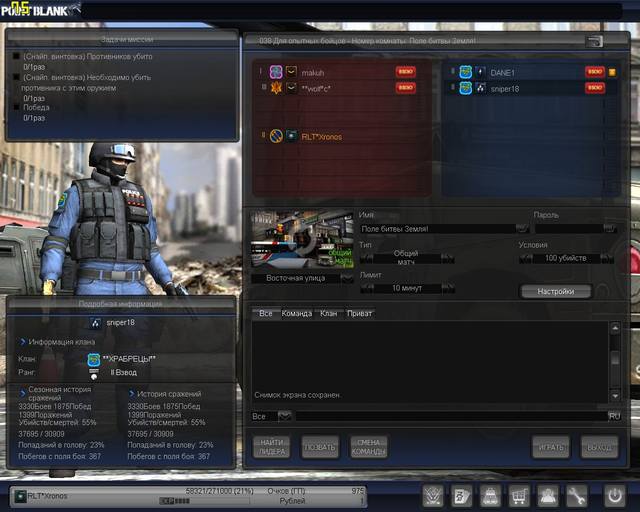Image resolution: width=640 pixels, height=512 pixels.
Task: Click the yellow leader icon beside DANE1
Action: point(612,72)
